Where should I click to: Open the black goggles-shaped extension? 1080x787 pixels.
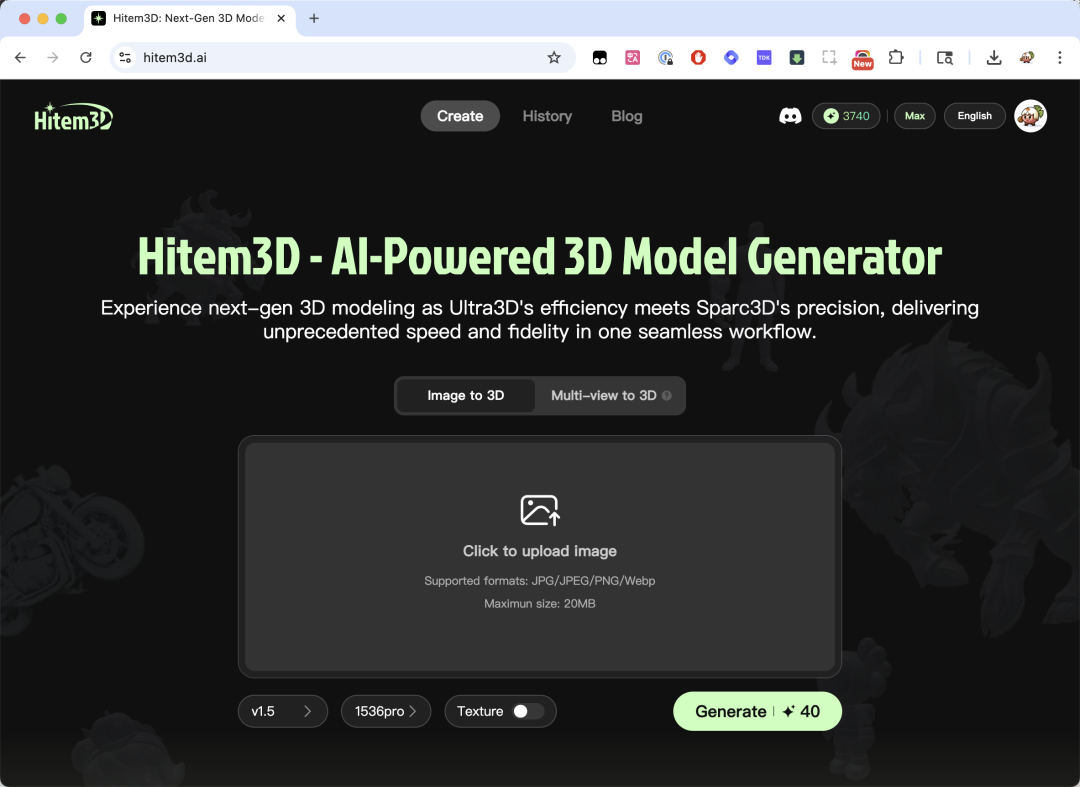tap(600, 58)
